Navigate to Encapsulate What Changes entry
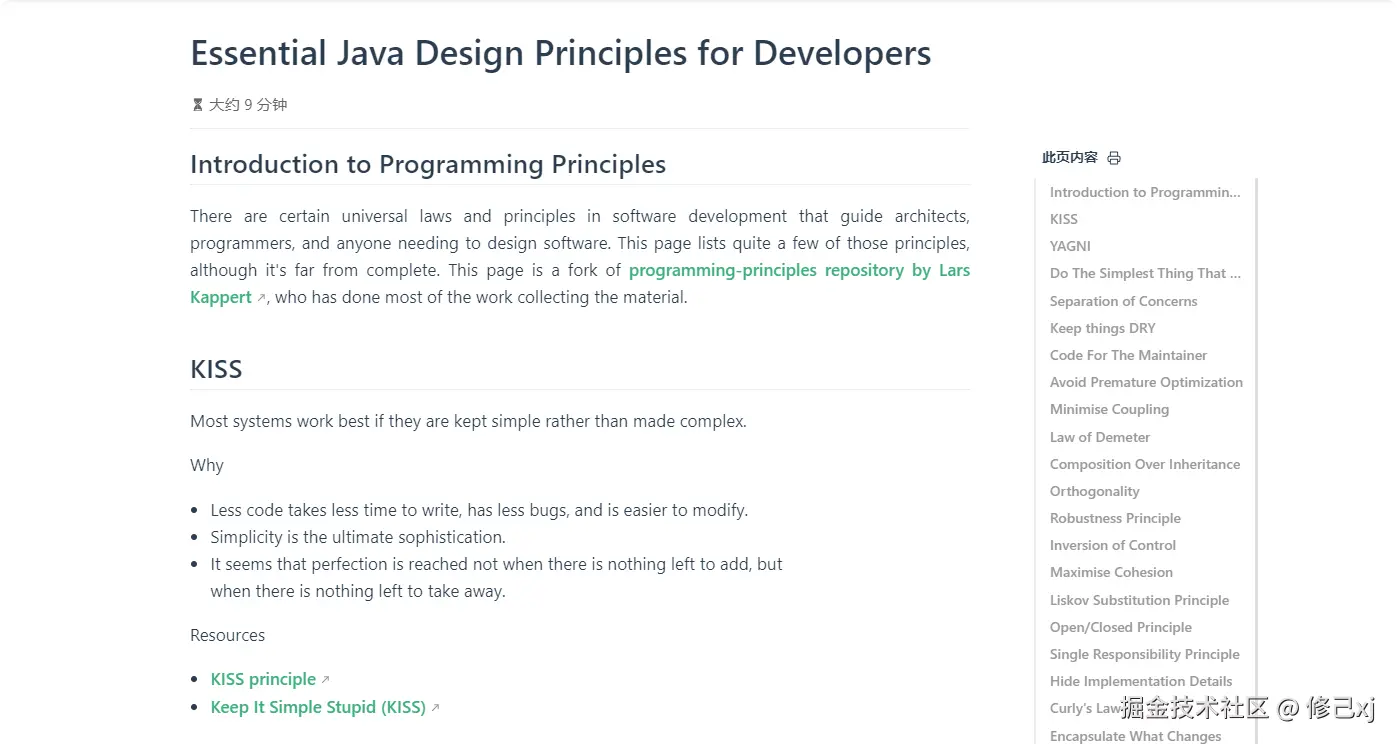 pyautogui.click(x=1135, y=736)
